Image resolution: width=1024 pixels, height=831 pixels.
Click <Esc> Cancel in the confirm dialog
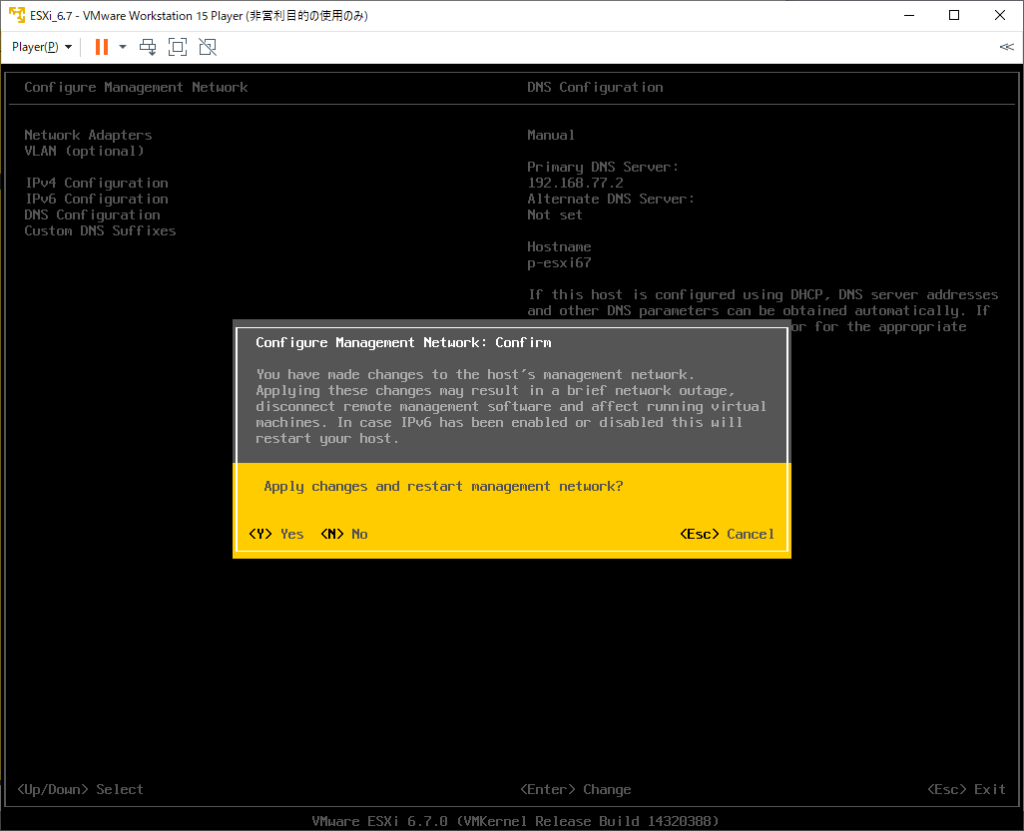(x=727, y=534)
